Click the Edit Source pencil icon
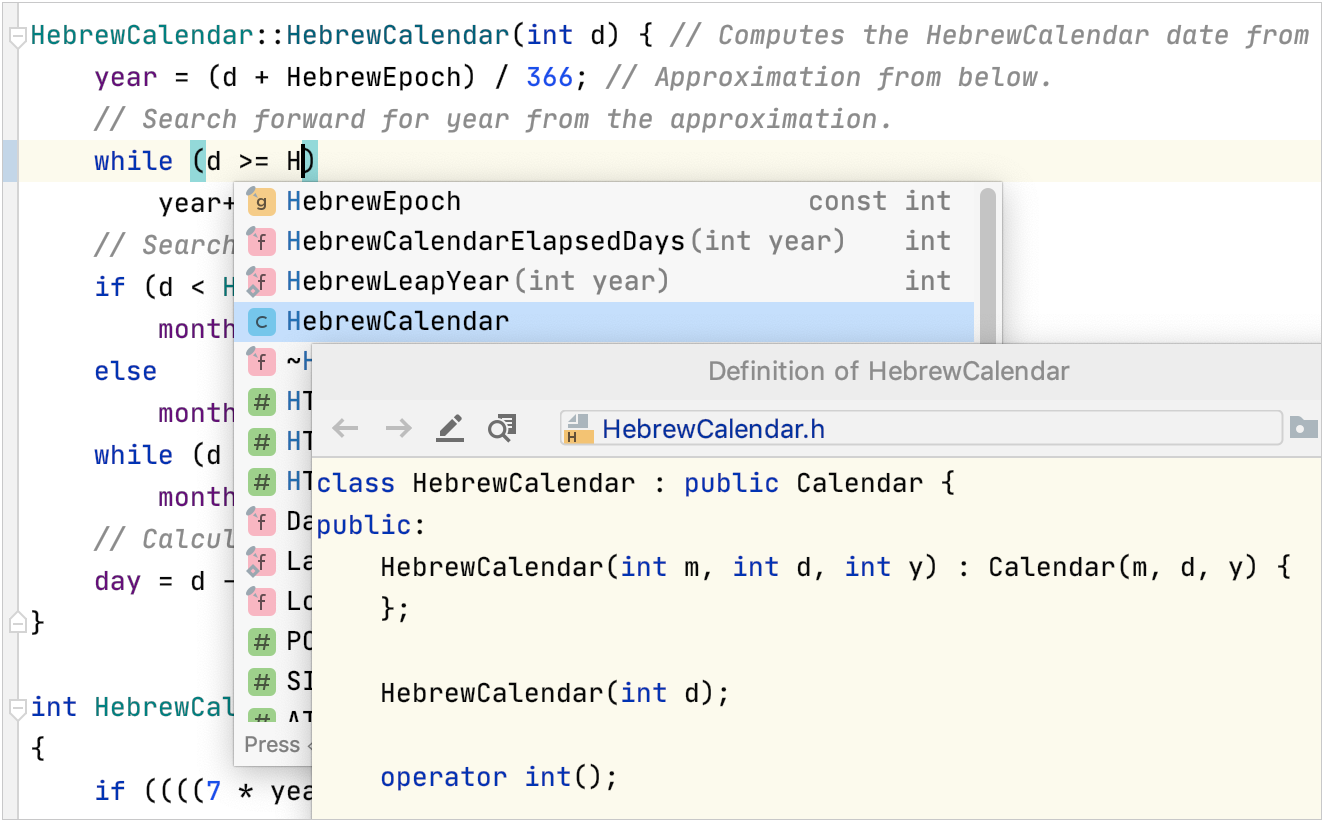Viewport: 1323px width, 821px height. pyautogui.click(x=450, y=429)
